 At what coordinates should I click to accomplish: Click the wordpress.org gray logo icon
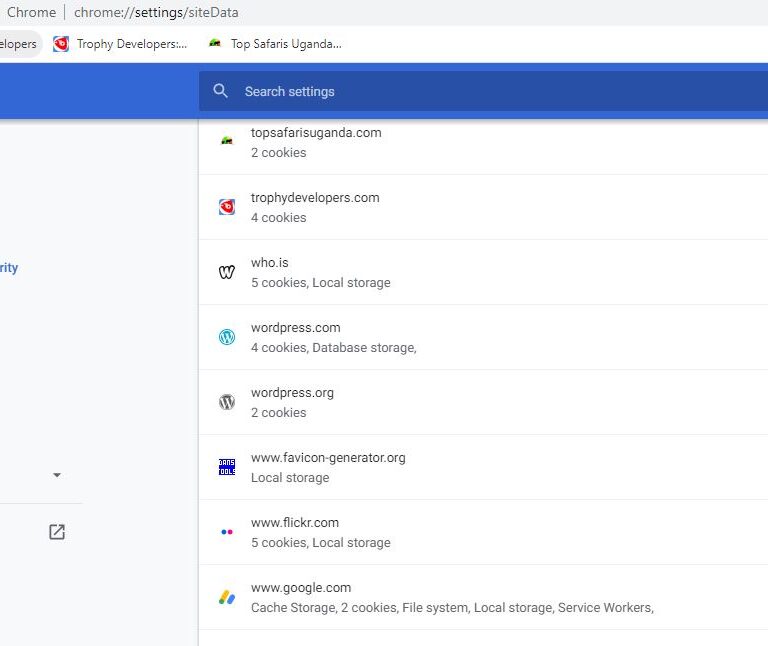227,402
